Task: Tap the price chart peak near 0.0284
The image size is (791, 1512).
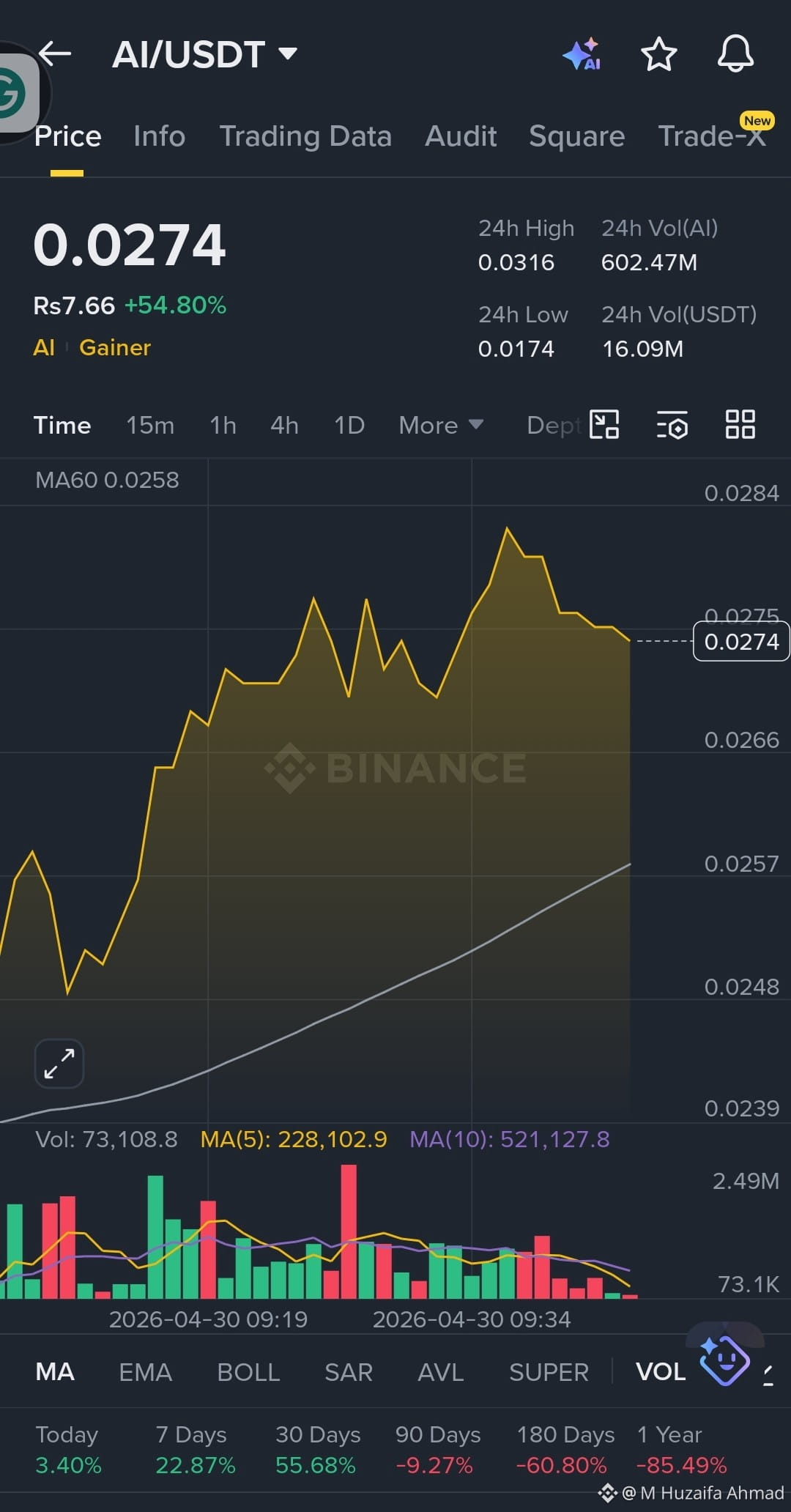Action: pos(507,528)
